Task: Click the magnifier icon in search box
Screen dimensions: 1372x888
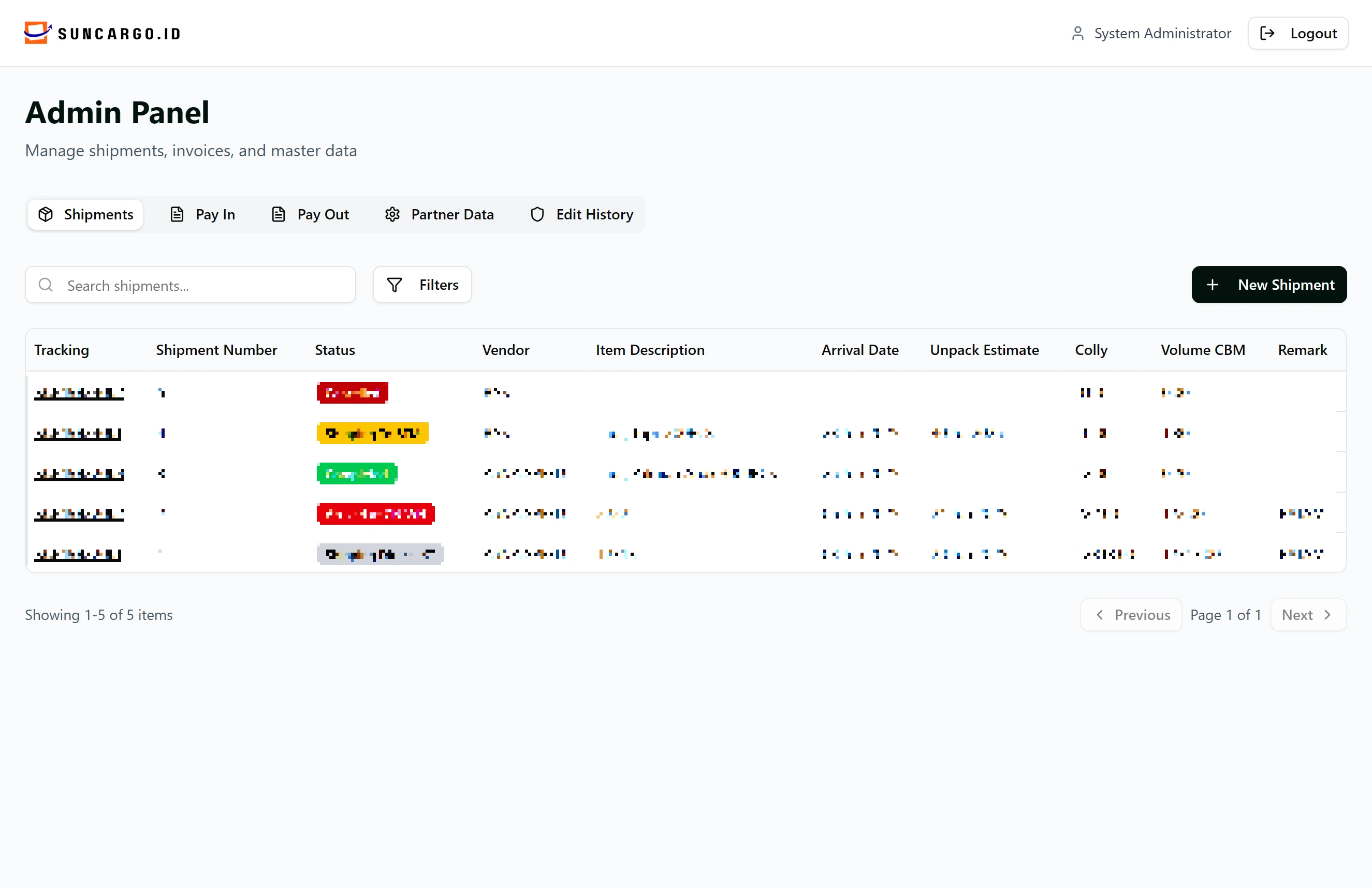Action: click(46, 285)
